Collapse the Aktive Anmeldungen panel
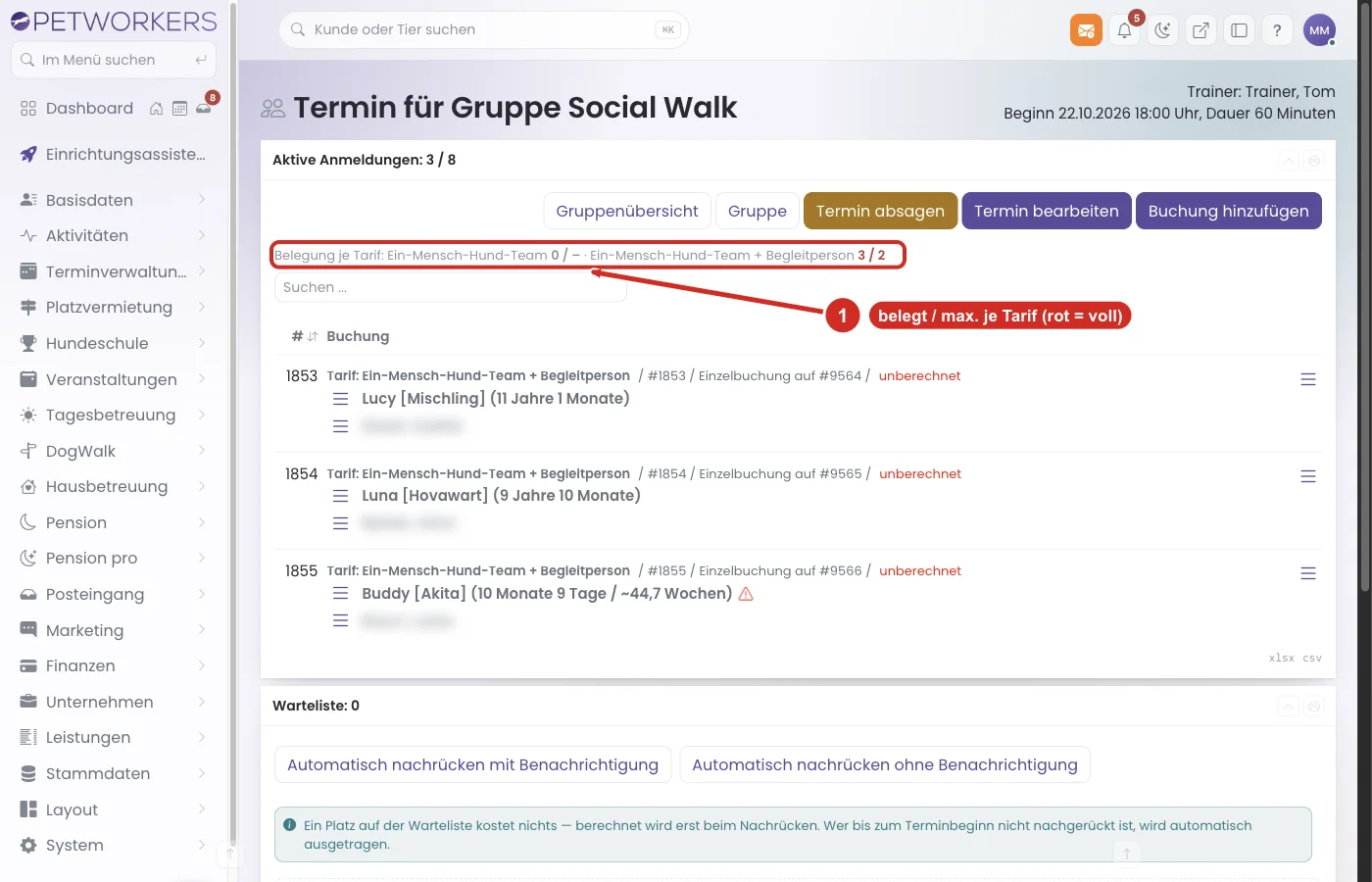Viewport: 1372px width, 882px height. pos(1289,161)
